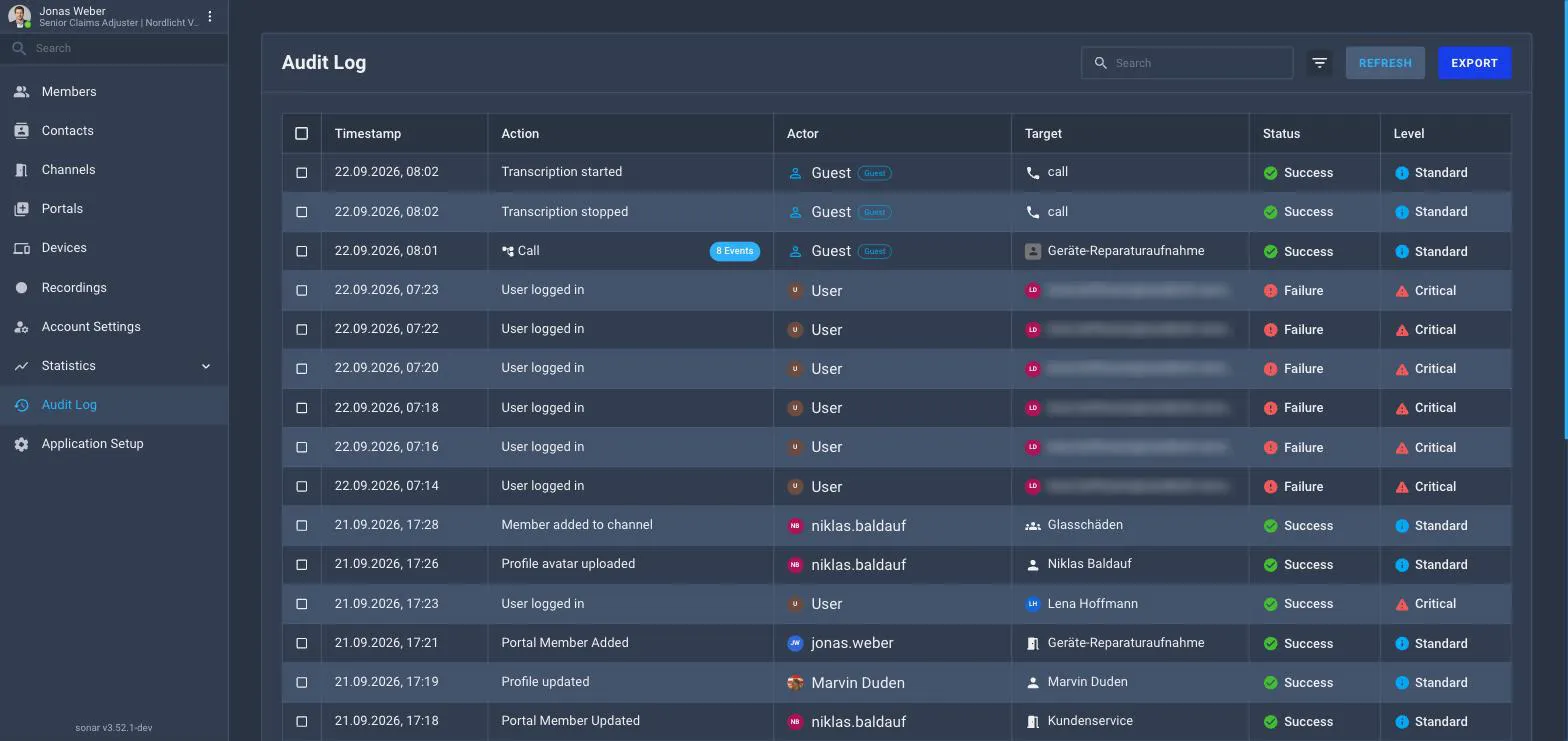Click the REFRESH button
1568x741 pixels.
click(1385, 63)
